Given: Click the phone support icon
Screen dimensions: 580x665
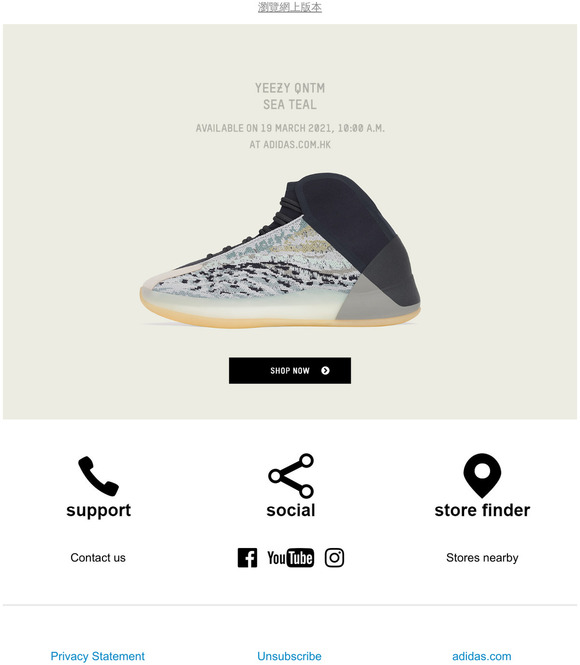Looking at the screenshot, I should pos(98,476).
